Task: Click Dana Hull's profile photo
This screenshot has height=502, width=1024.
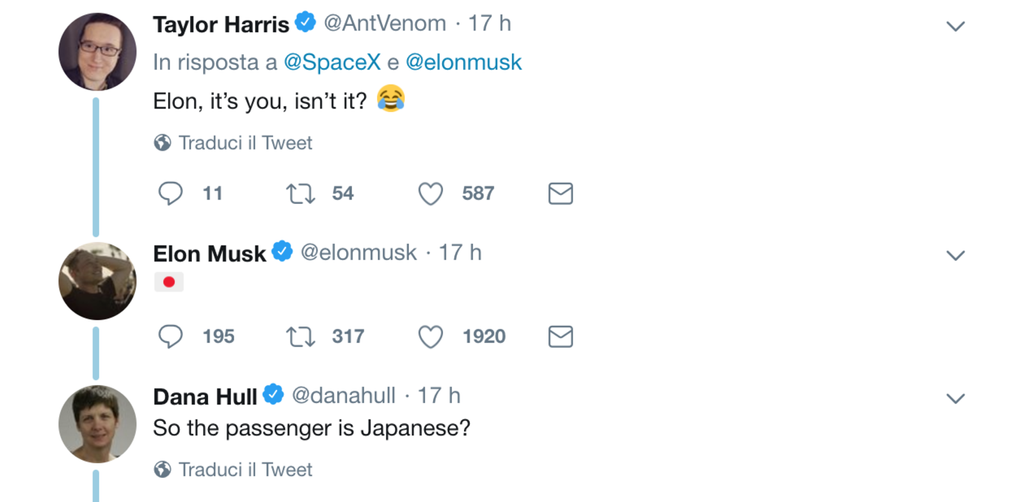Action: [98, 423]
